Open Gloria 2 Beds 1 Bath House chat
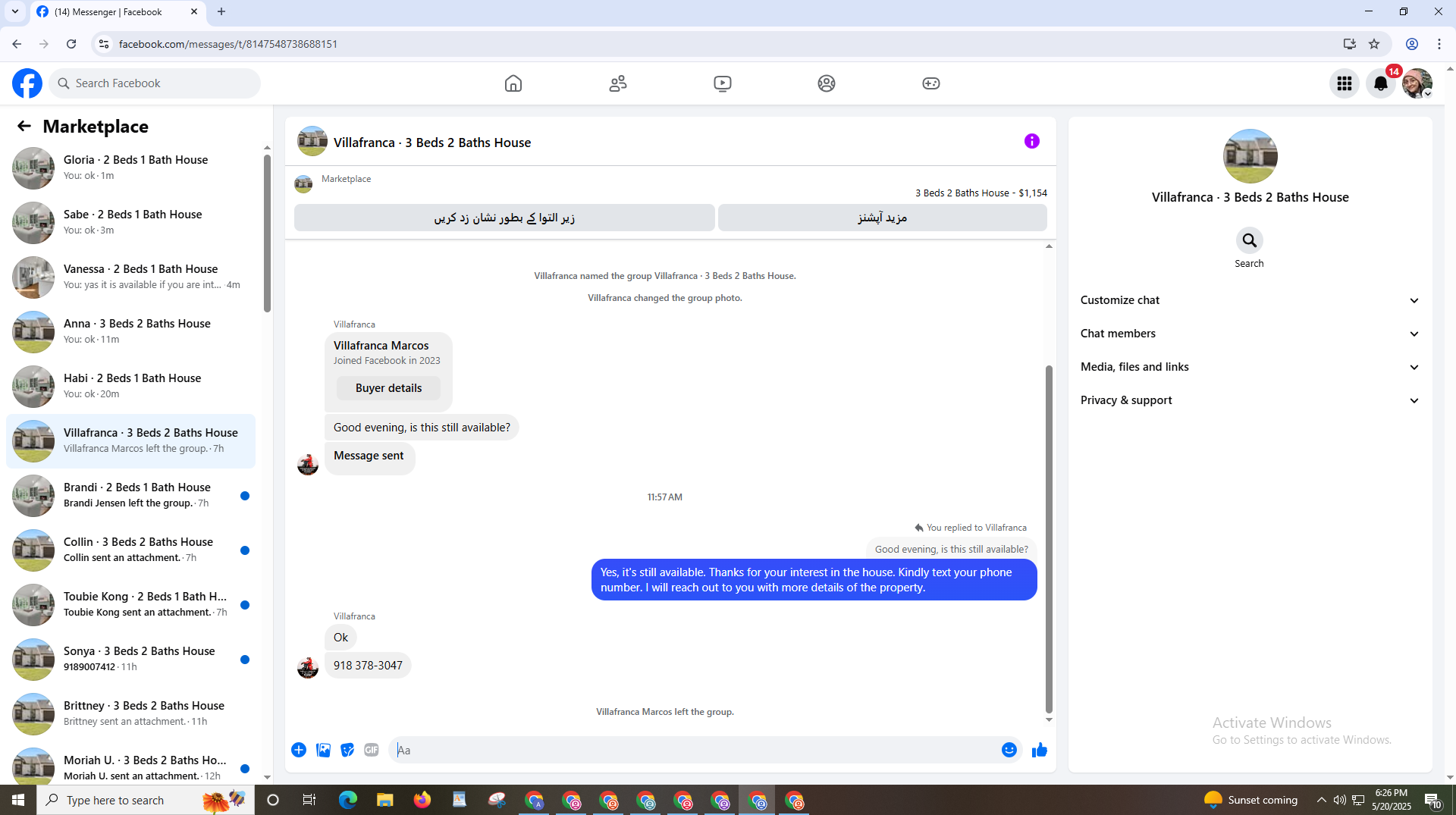The width and height of the screenshot is (1456, 815). click(x=130, y=168)
